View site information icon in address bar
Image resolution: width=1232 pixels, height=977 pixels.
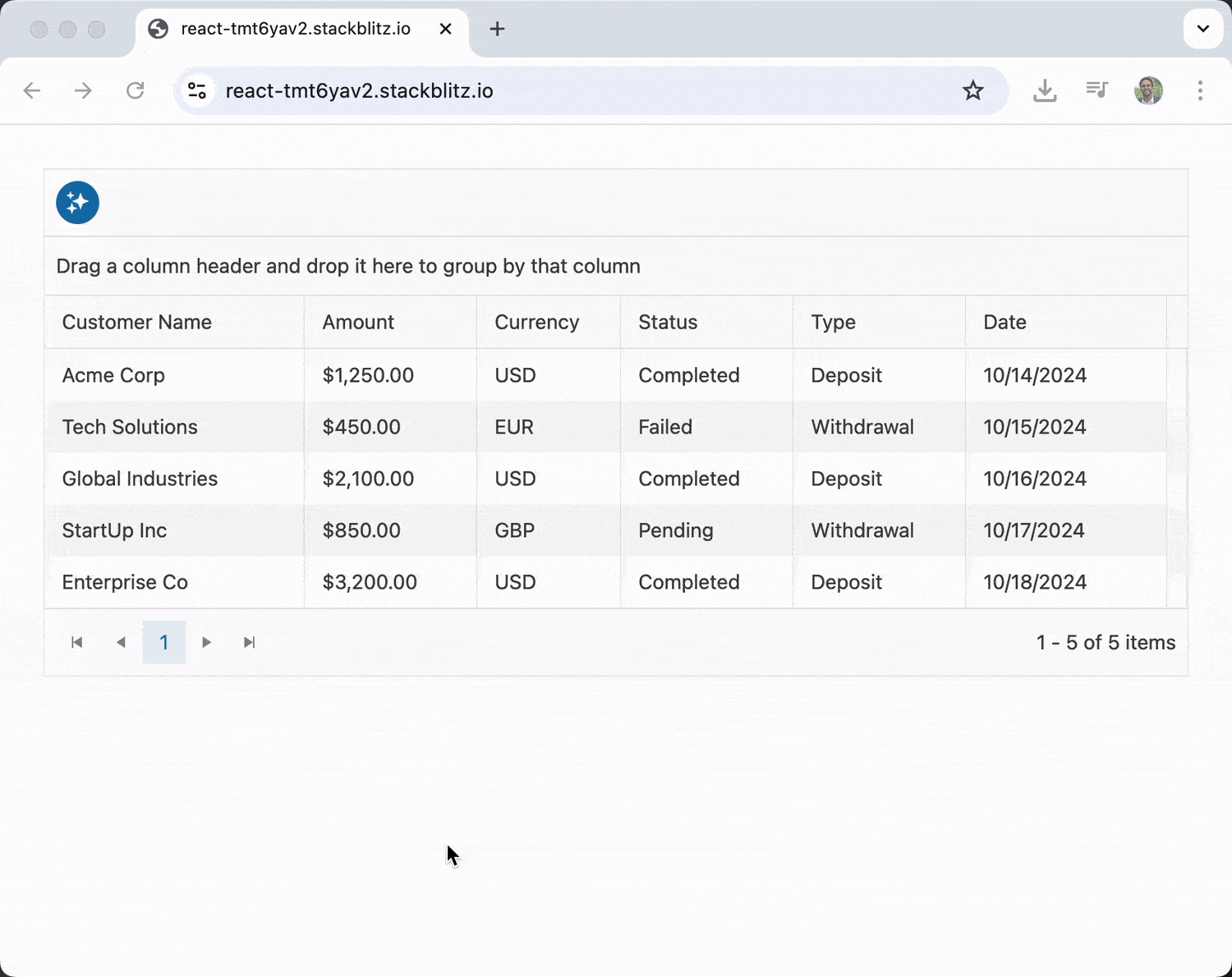(197, 90)
